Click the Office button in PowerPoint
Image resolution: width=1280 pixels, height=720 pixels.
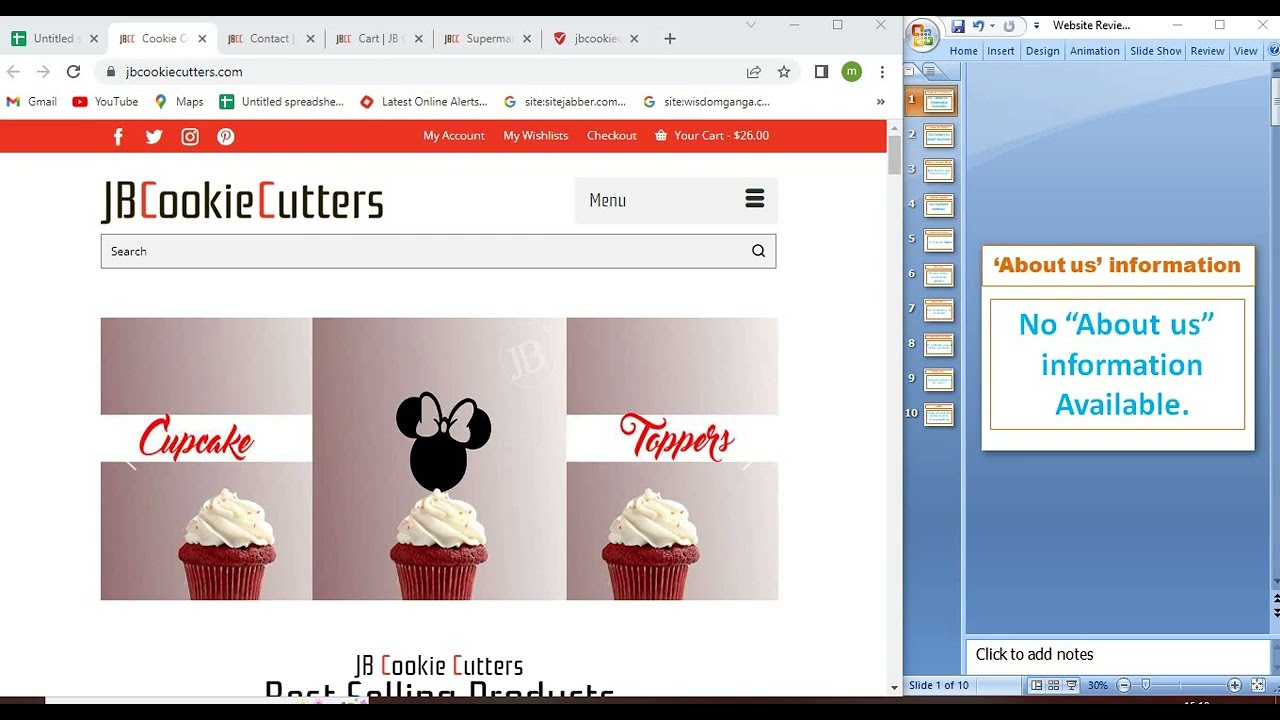tap(921, 37)
